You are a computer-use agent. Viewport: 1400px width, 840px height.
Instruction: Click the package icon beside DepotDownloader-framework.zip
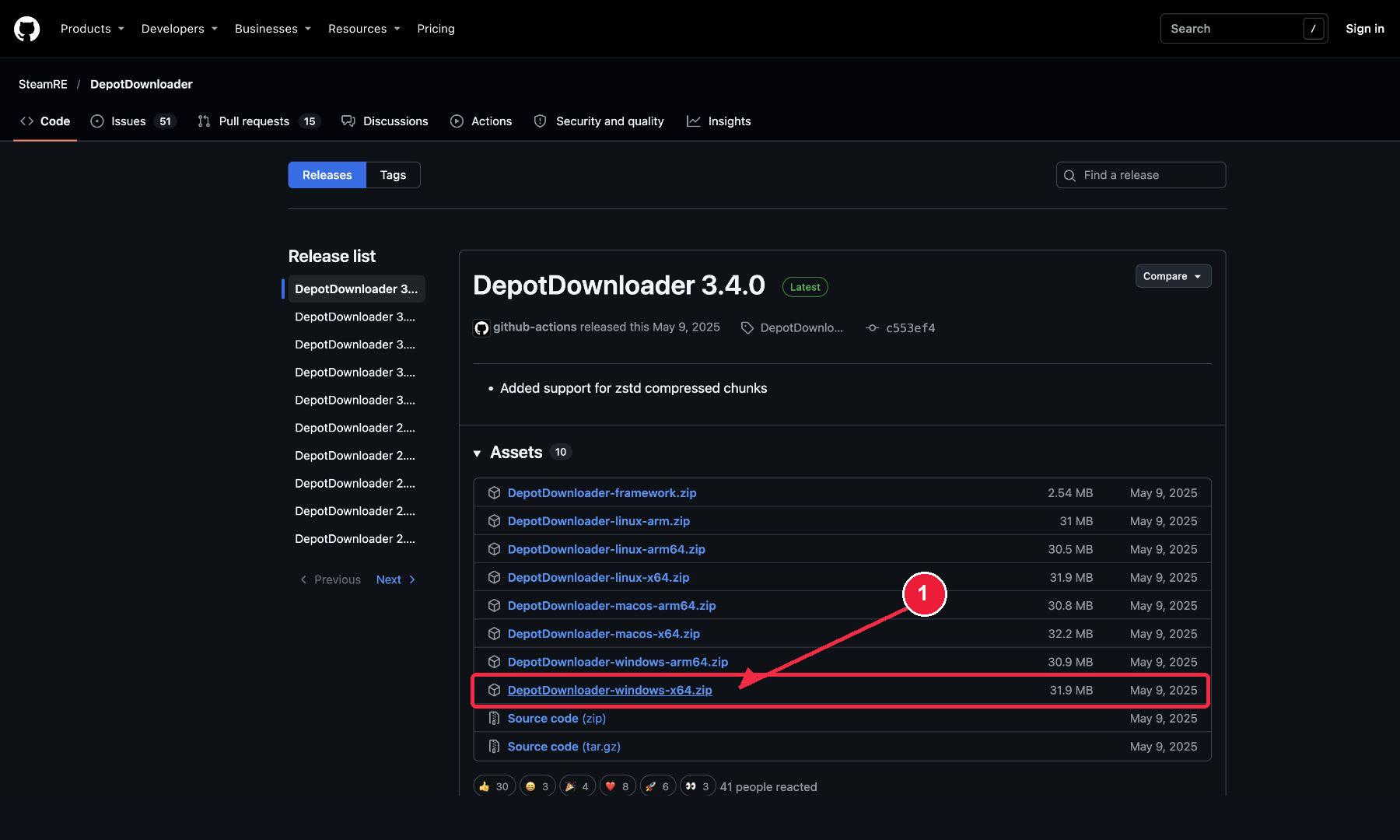(494, 493)
